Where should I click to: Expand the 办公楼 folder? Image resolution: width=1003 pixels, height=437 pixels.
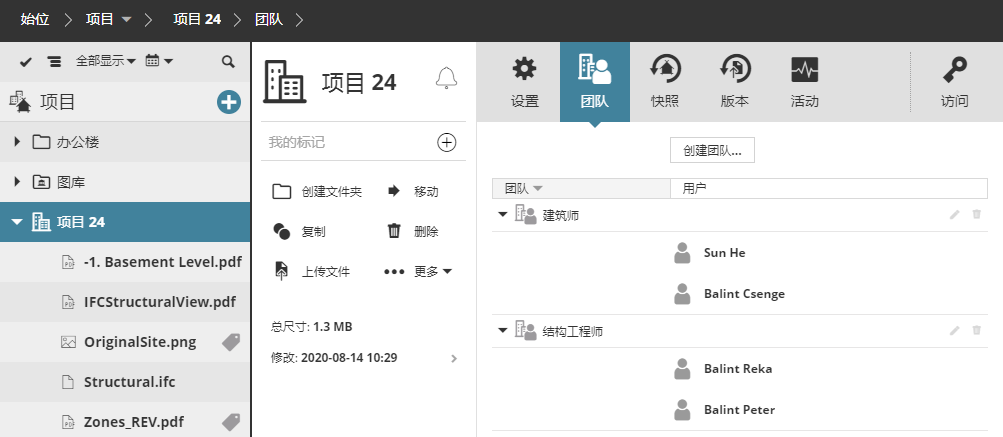pos(17,142)
